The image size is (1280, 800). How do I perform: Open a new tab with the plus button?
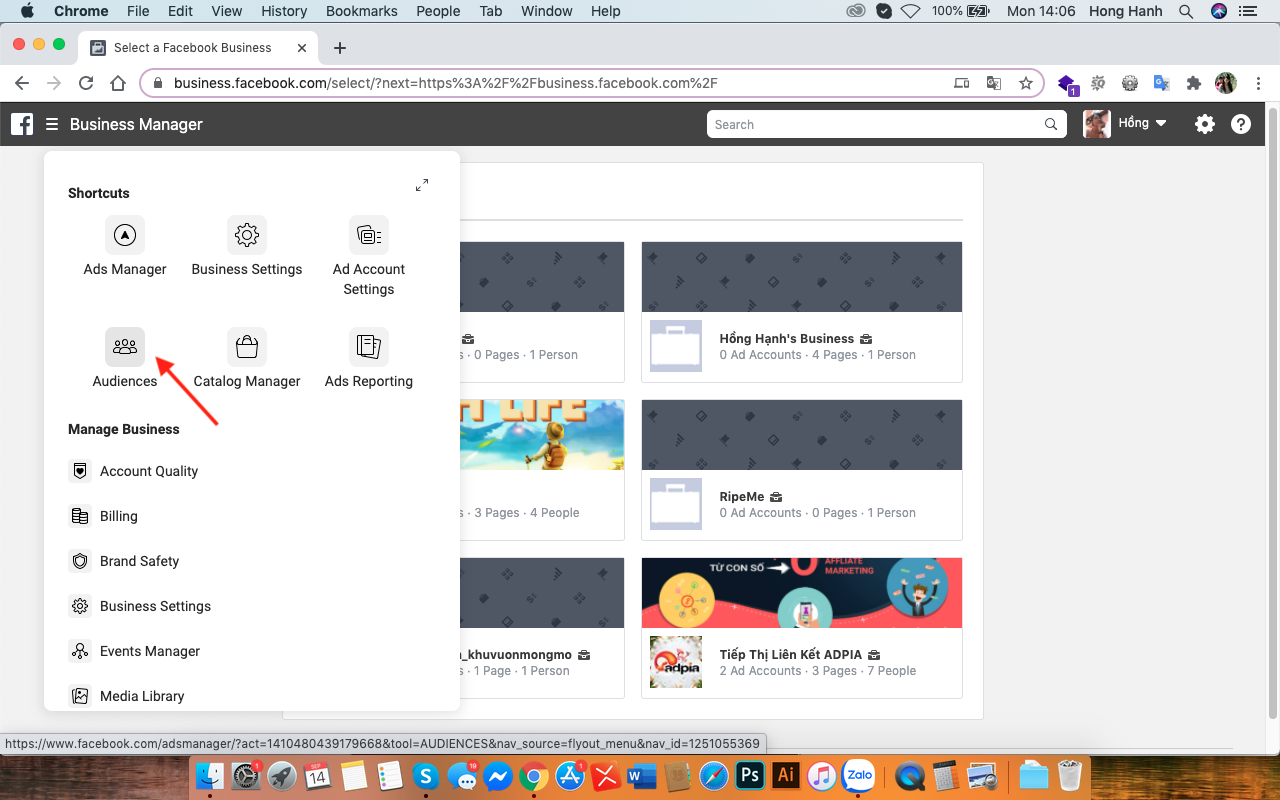340,48
